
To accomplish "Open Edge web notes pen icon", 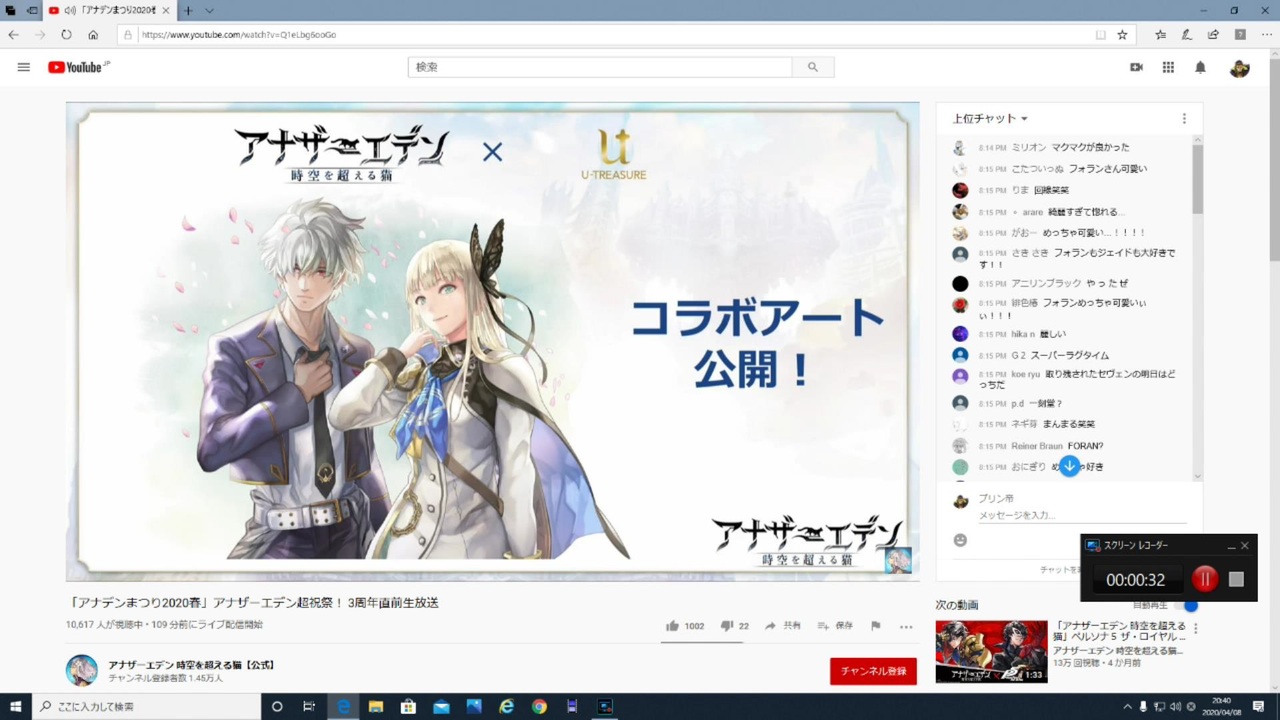I will 1186,34.
